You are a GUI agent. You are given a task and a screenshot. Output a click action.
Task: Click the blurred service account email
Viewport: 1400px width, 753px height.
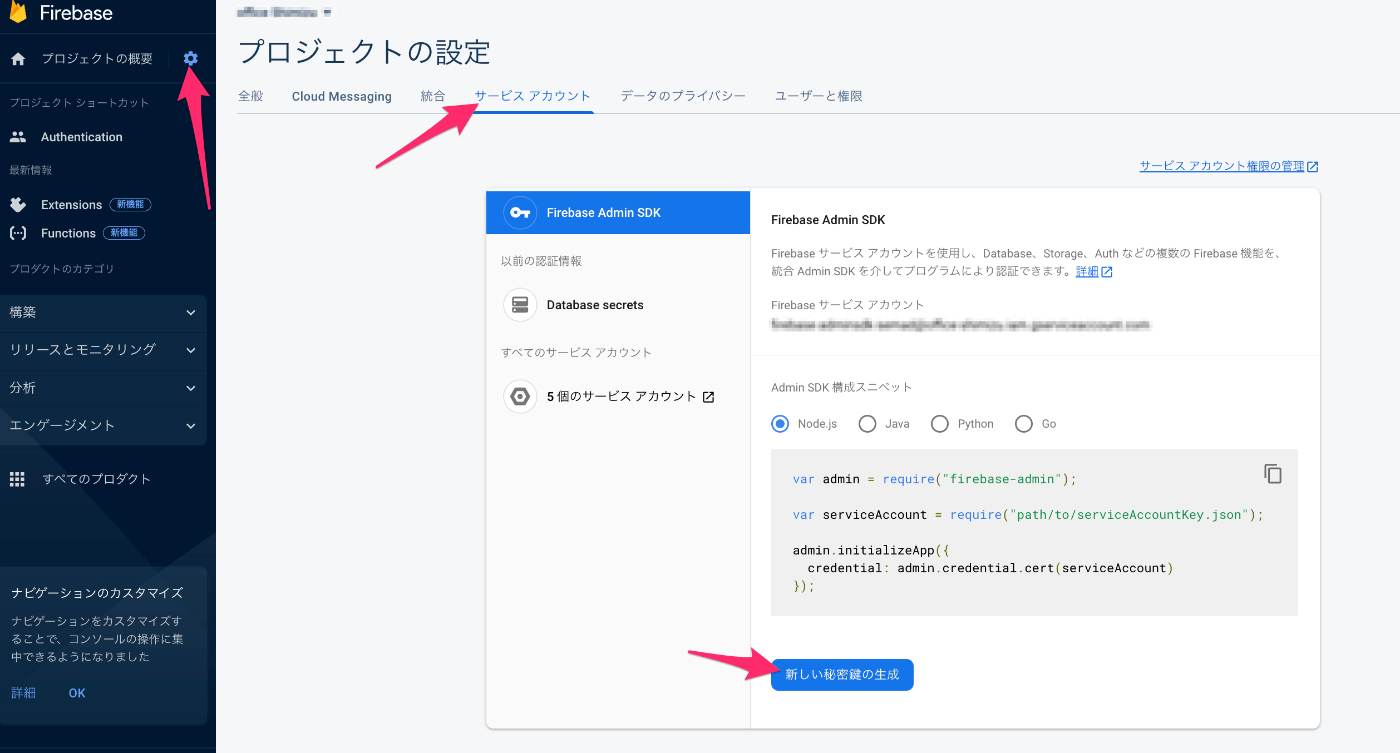(960, 326)
